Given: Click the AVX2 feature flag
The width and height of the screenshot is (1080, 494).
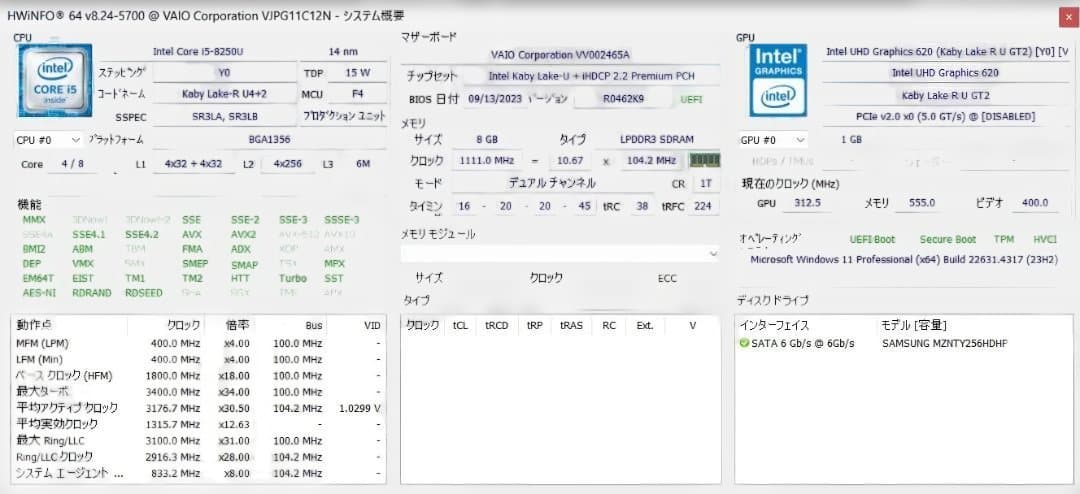Looking at the screenshot, I should [244, 234].
